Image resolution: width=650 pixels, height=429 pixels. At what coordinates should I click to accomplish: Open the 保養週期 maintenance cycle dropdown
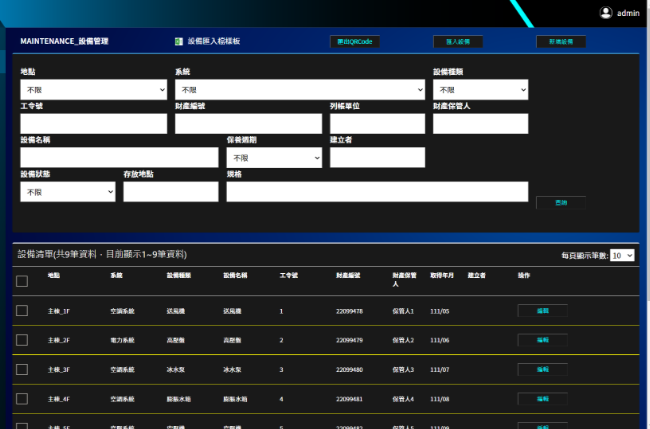(274, 158)
